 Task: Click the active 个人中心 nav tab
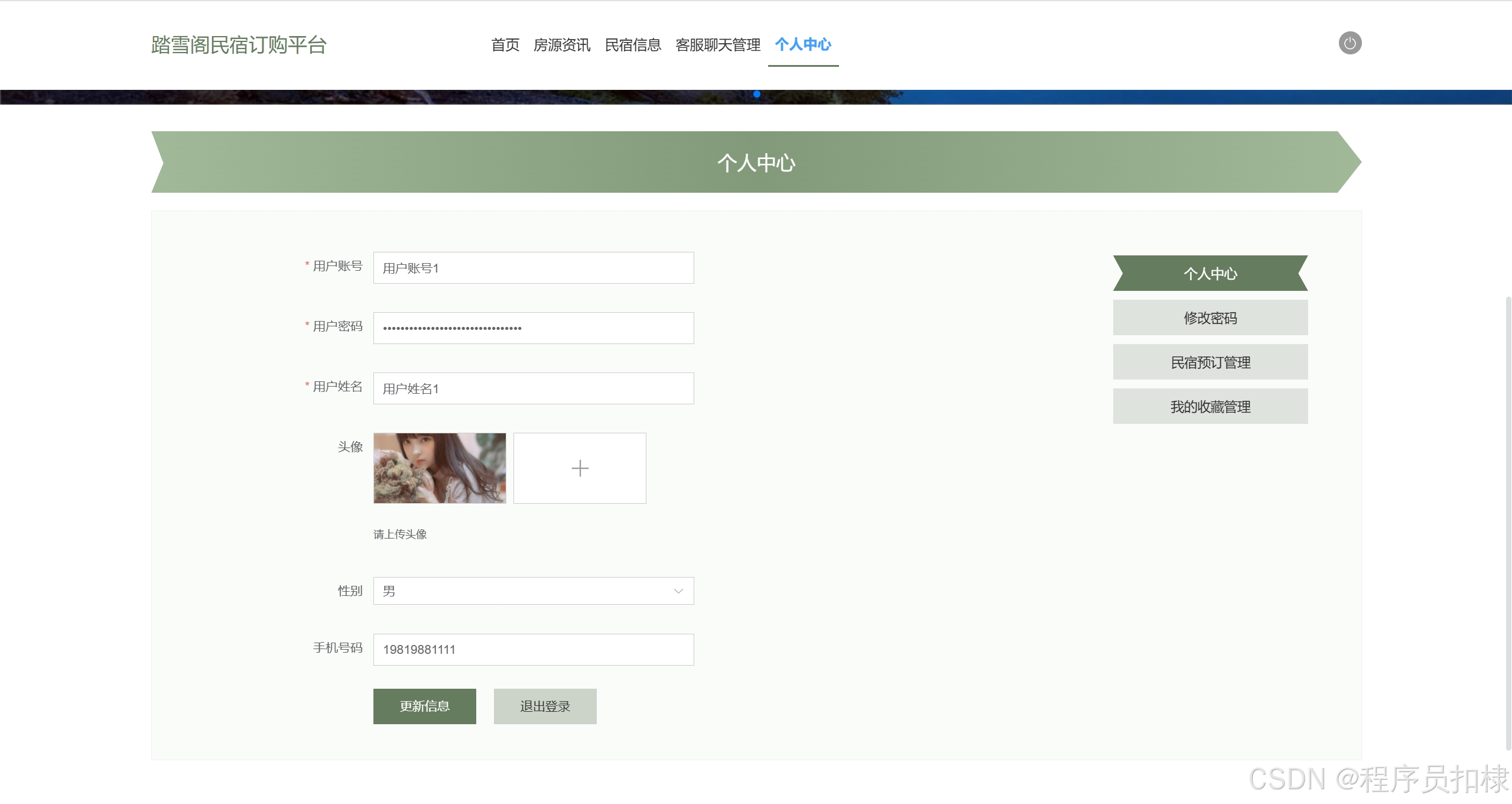[803, 45]
